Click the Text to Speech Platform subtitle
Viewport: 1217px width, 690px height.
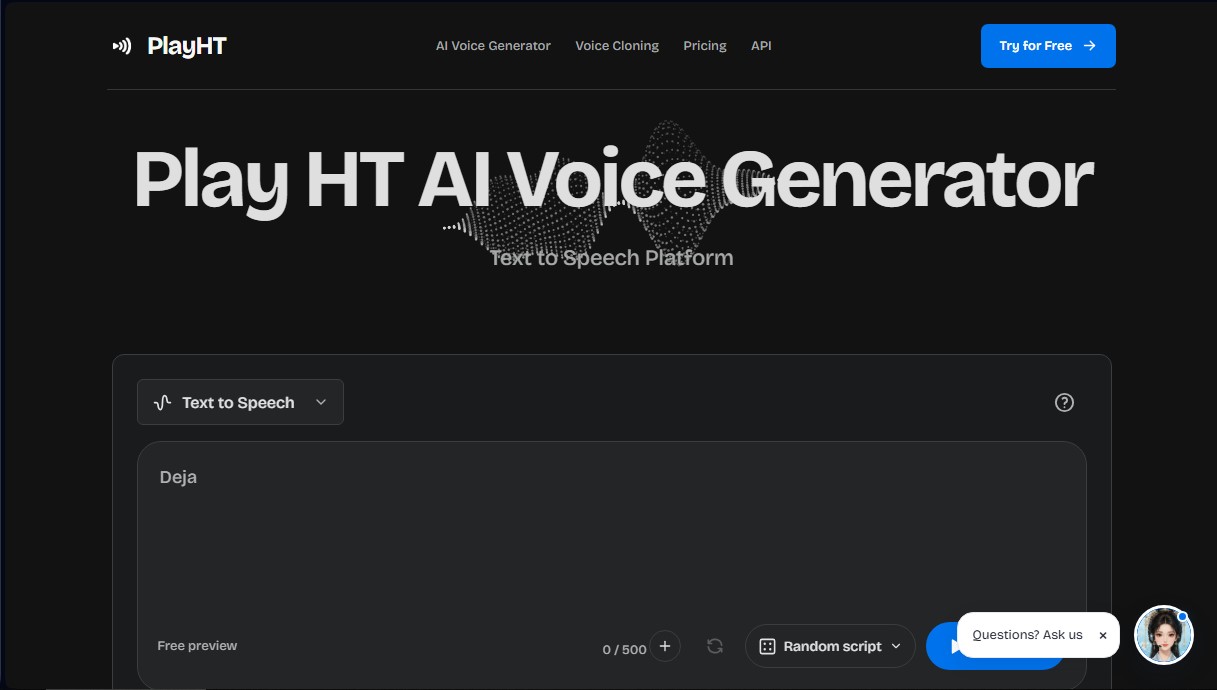(611, 258)
